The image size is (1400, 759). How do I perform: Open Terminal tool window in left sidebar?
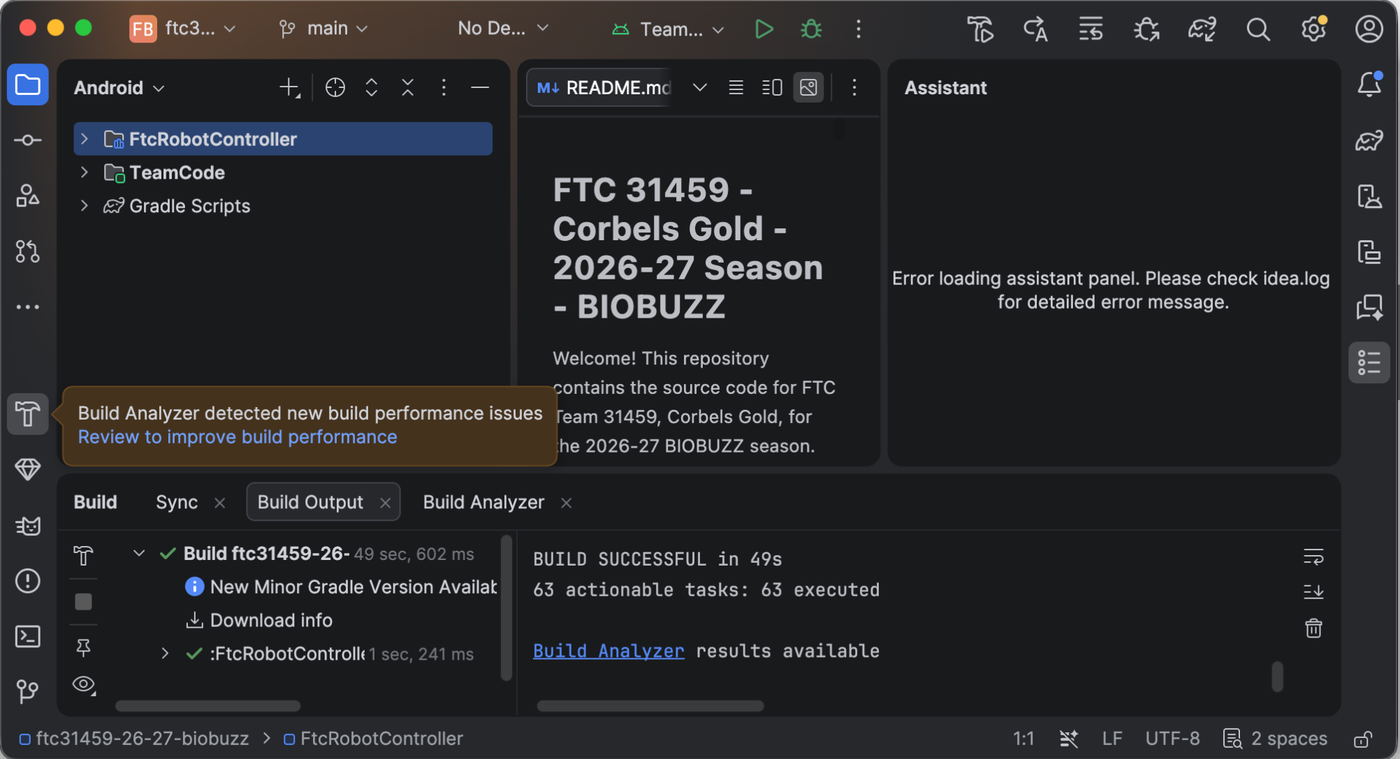28,636
